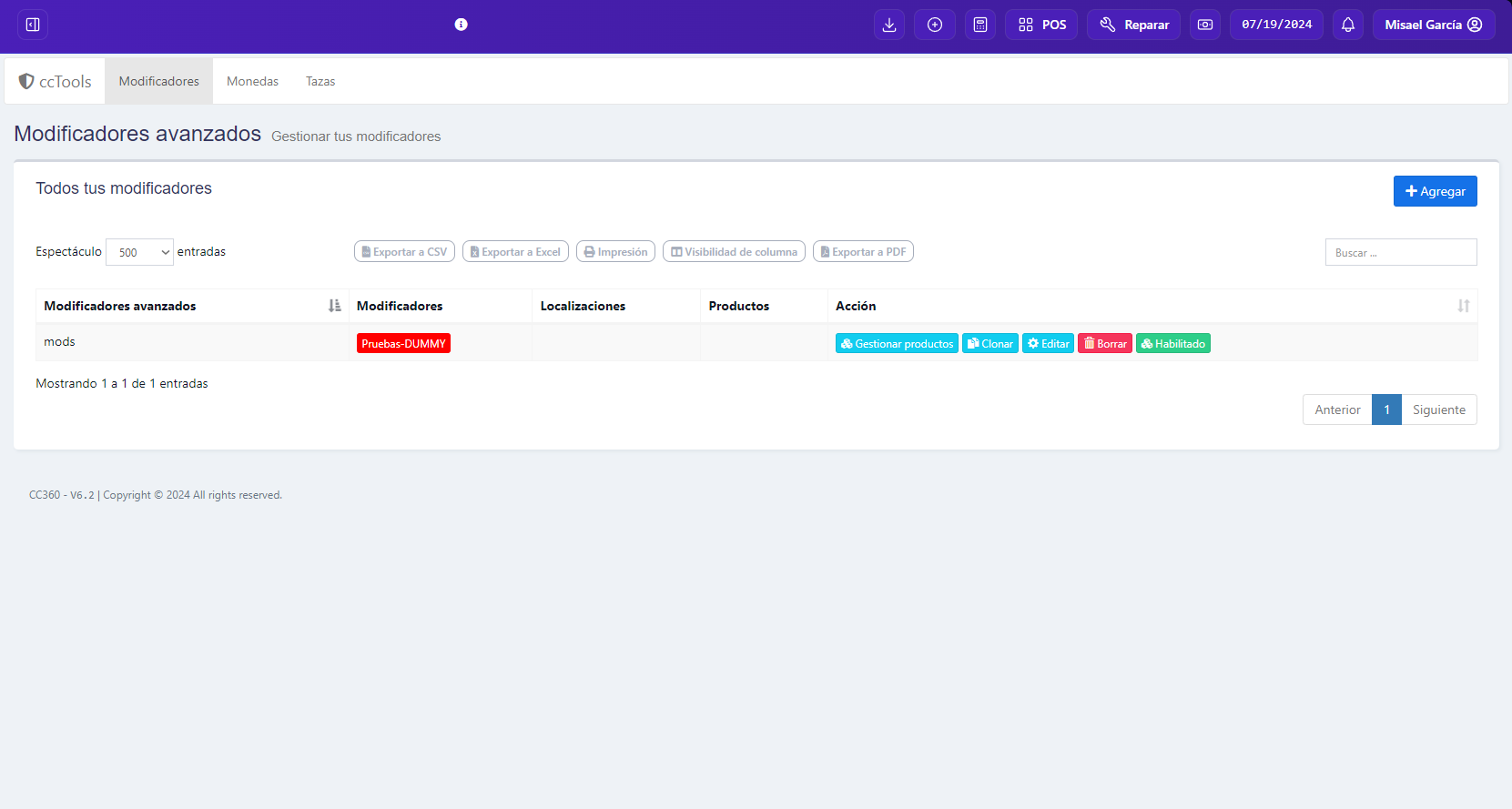Click Editar for mods row
1512x809 pixels.
(1048, 343)
